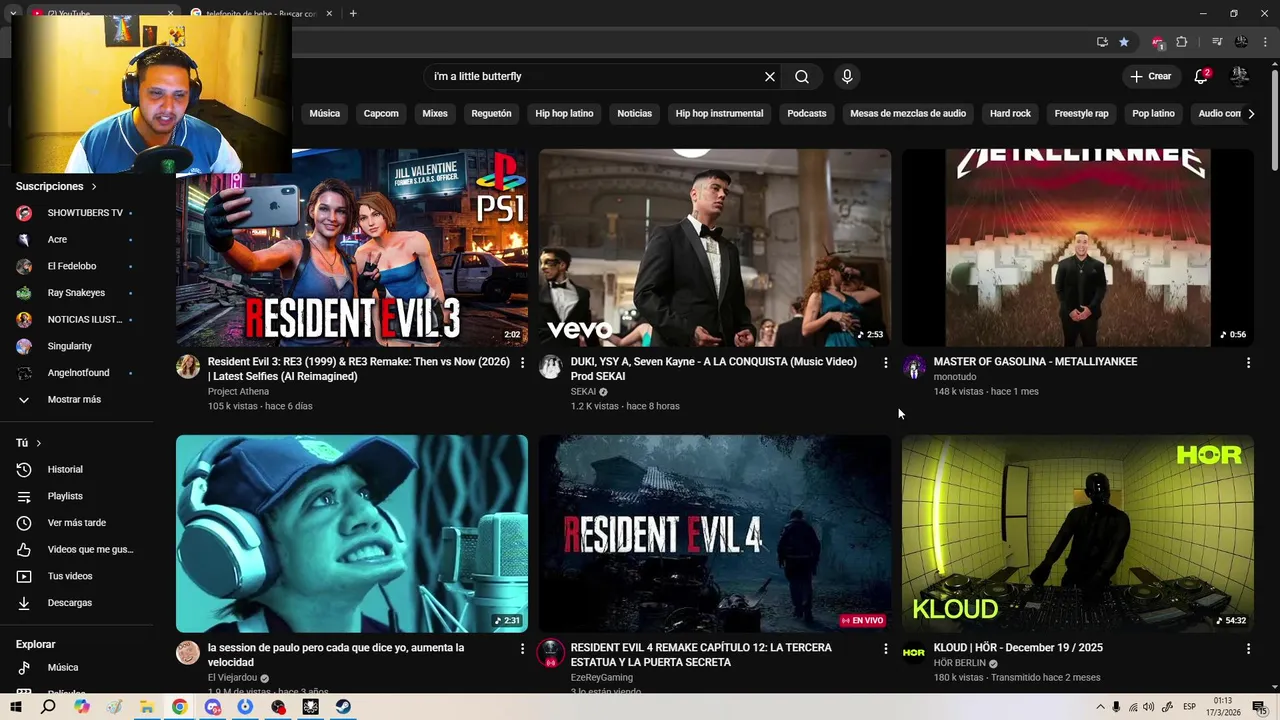Screen dimensions: 1280x720
Task: Open Chrome three-dot menu
Action: 1266,42
